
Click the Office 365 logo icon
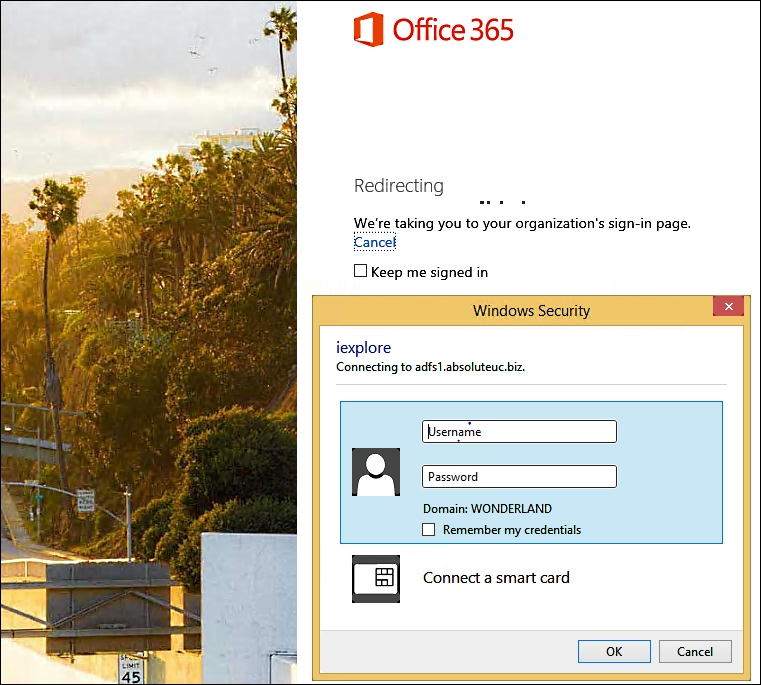coord(368,30)
